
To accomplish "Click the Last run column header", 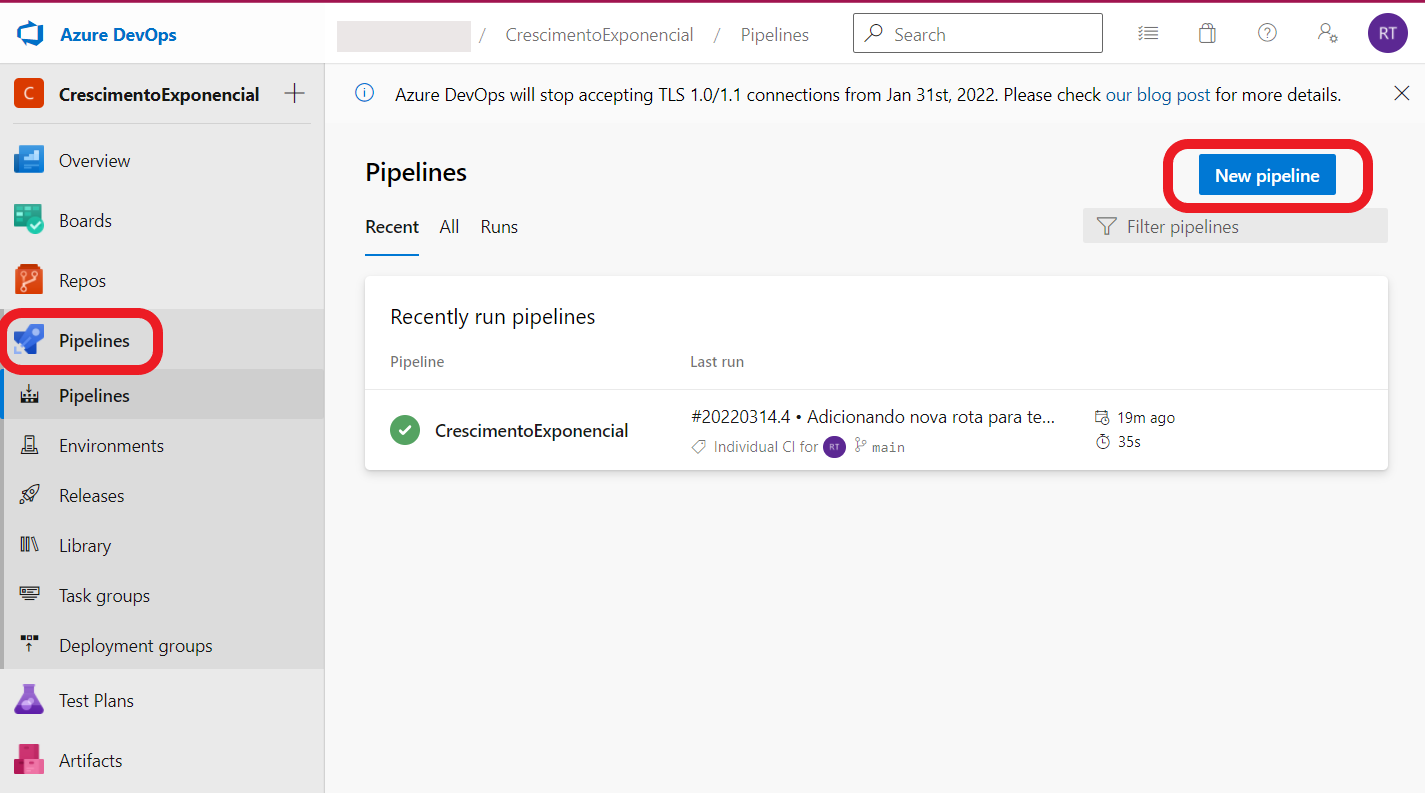I will pyautogui.click(x=717, y=362).
